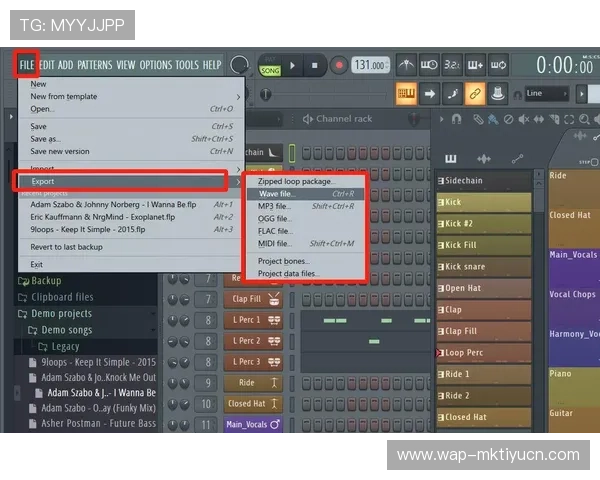Click the audio waveform icon in picker panel
Screen dimensions: 600x480
(x=484, y=159)
